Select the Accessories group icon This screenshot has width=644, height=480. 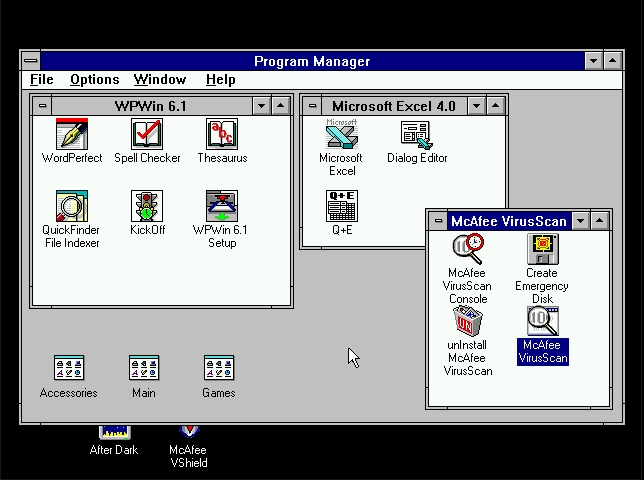(x=69, y=368)
